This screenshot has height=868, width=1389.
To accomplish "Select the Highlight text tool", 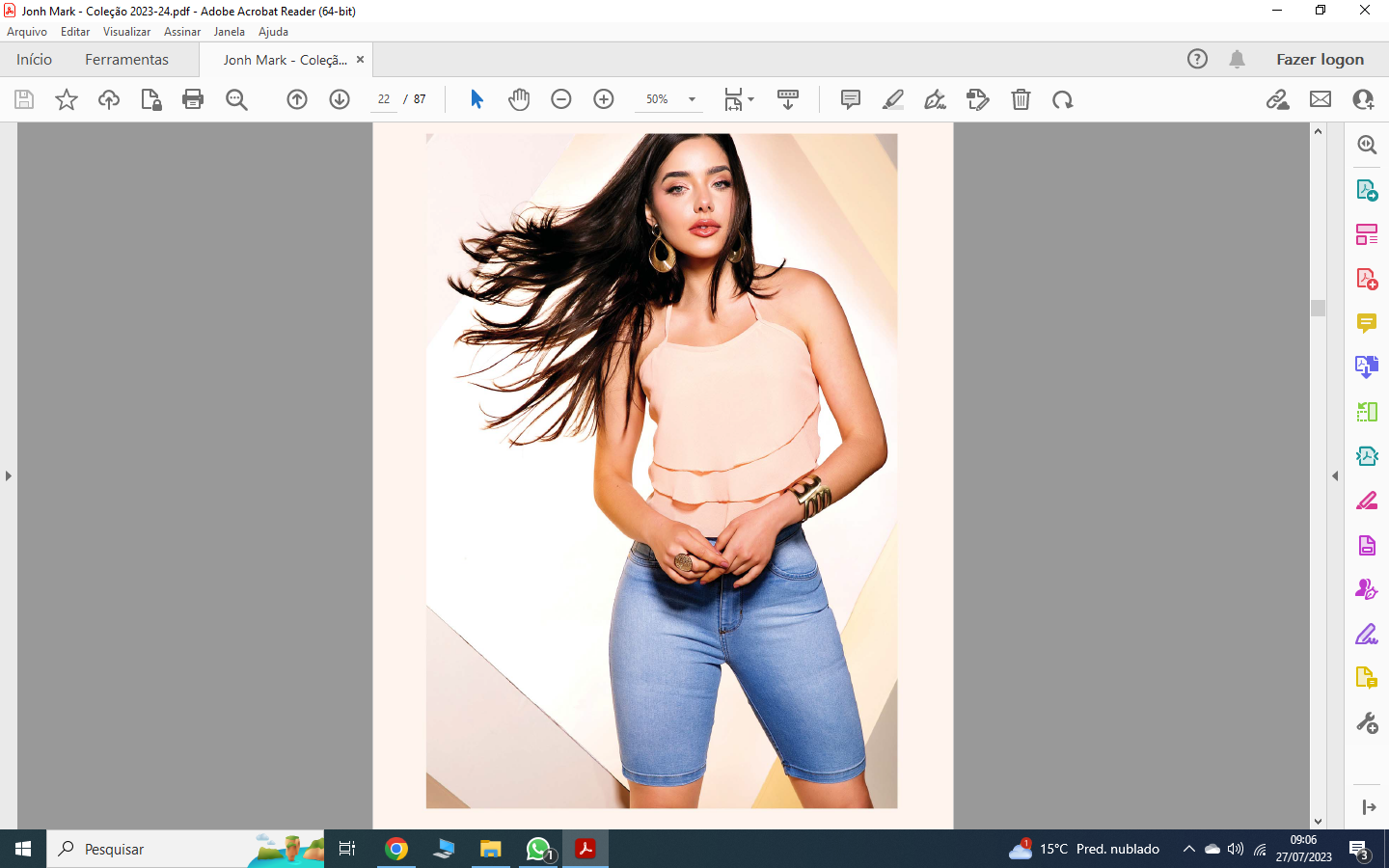I will pyautogui.click(x=893, y=99).
